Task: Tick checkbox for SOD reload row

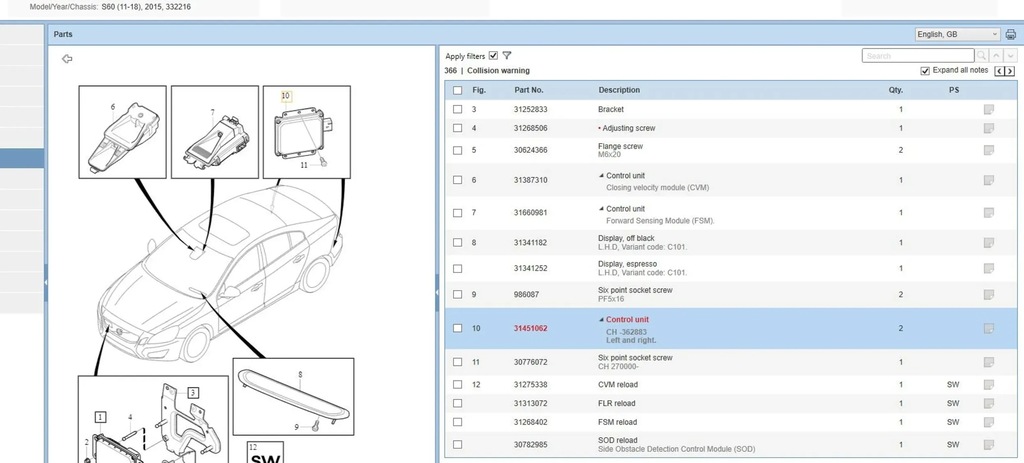Action: [x=457, y=444]
